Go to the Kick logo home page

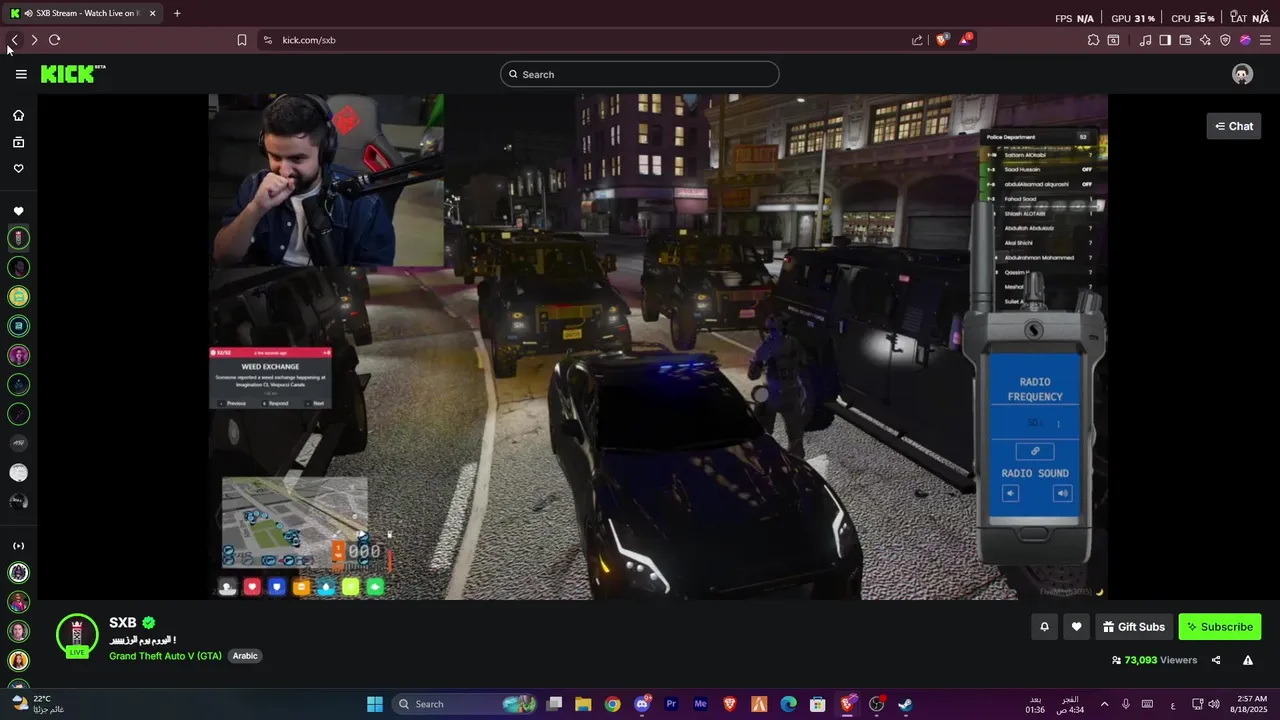72,74
